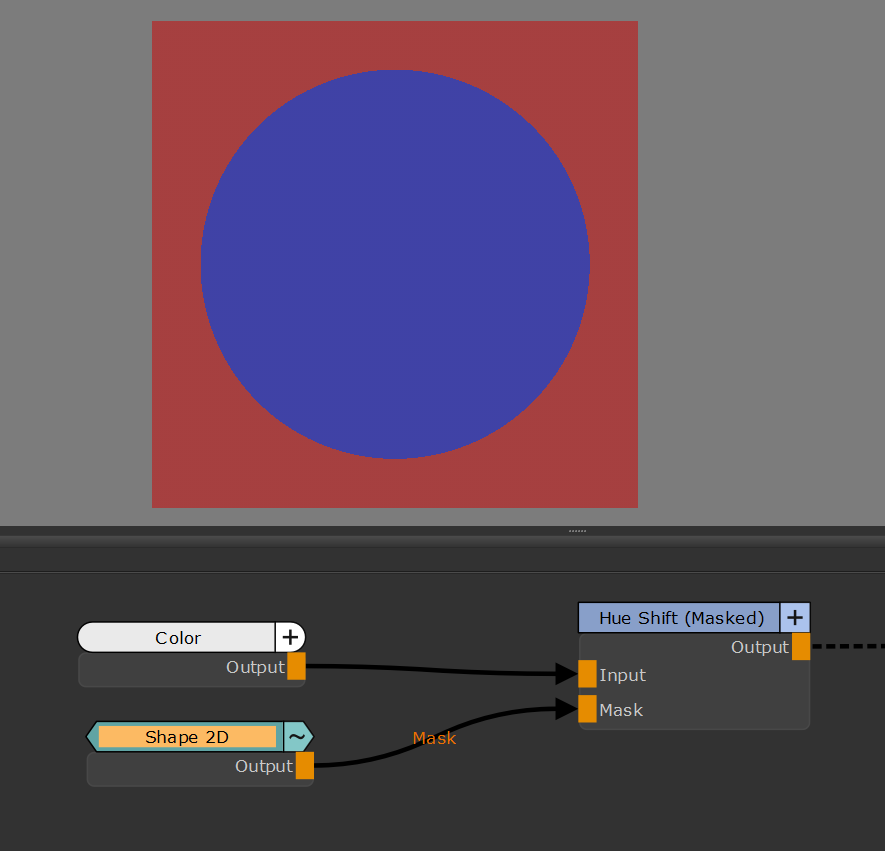The height and width of the screenshot is (851, 885).
Task: Expand the Color node with plus button
Action: point(290,638)
